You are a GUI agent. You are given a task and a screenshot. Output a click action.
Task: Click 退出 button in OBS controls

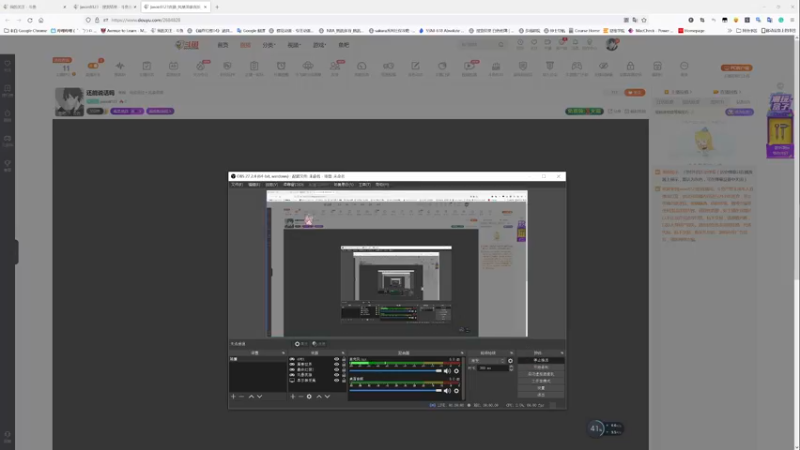click(541, 394)
